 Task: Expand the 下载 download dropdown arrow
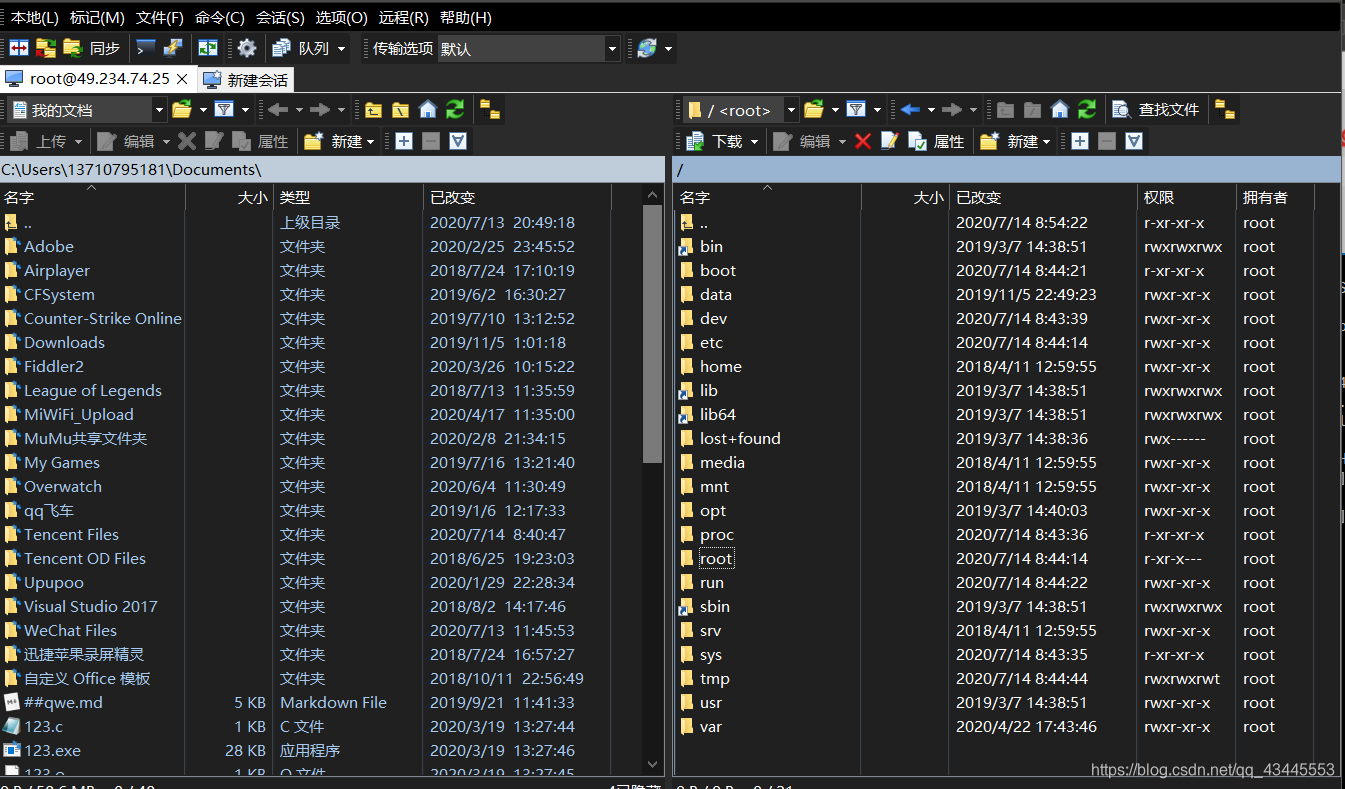click(754, 142)
